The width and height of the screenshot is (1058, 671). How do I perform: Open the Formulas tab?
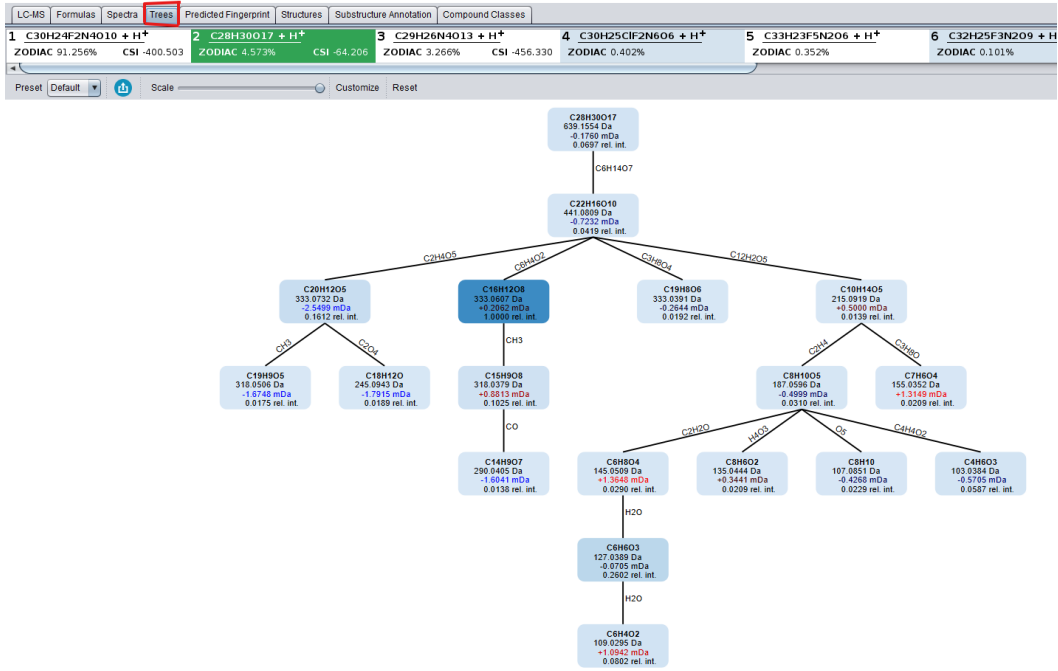point(76,15)
